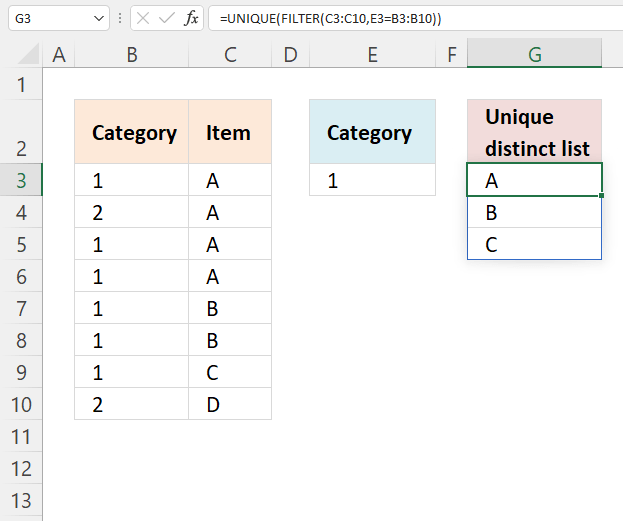This screenshot has height=521, width=623.
Task: Click cell B9 containing 1
Action: [x=132, y=372]
